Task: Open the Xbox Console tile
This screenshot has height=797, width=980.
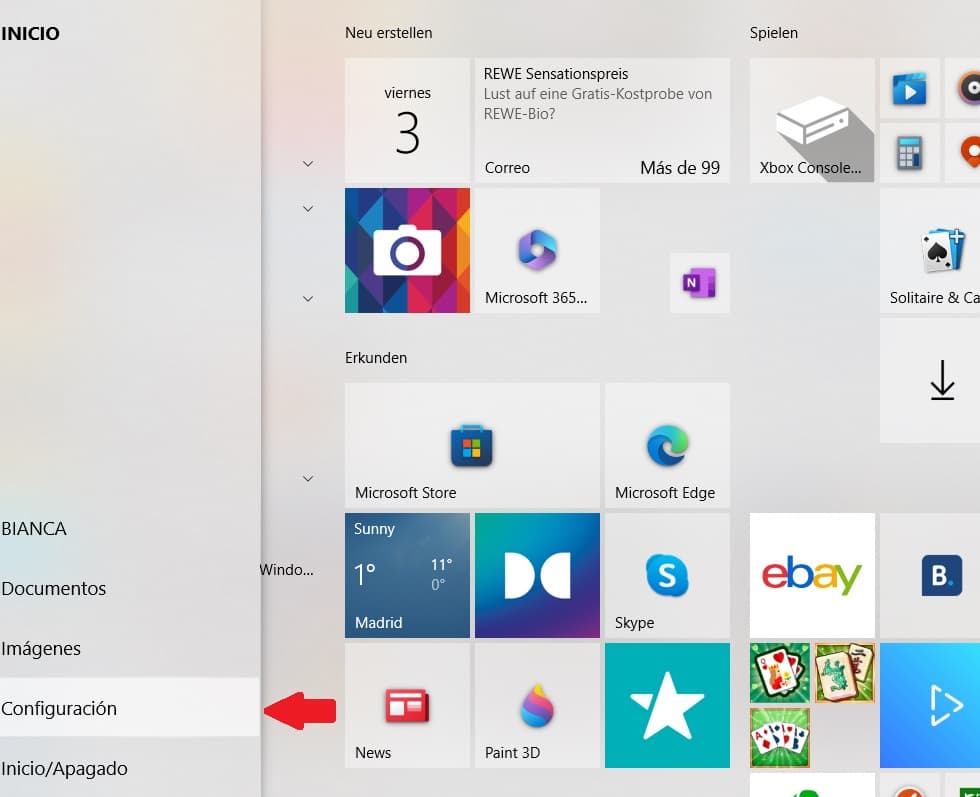Action: [x=812, y=120]
